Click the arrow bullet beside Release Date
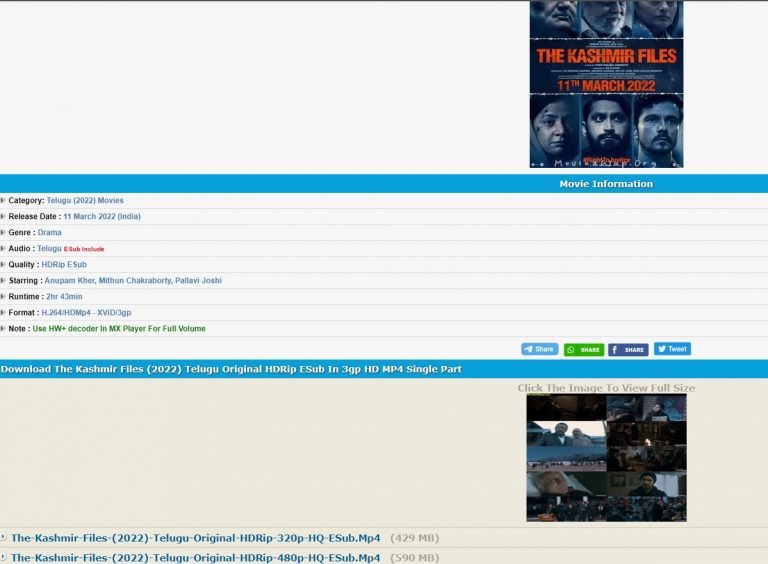The image size is (768, 564). (x=3, y=216)
